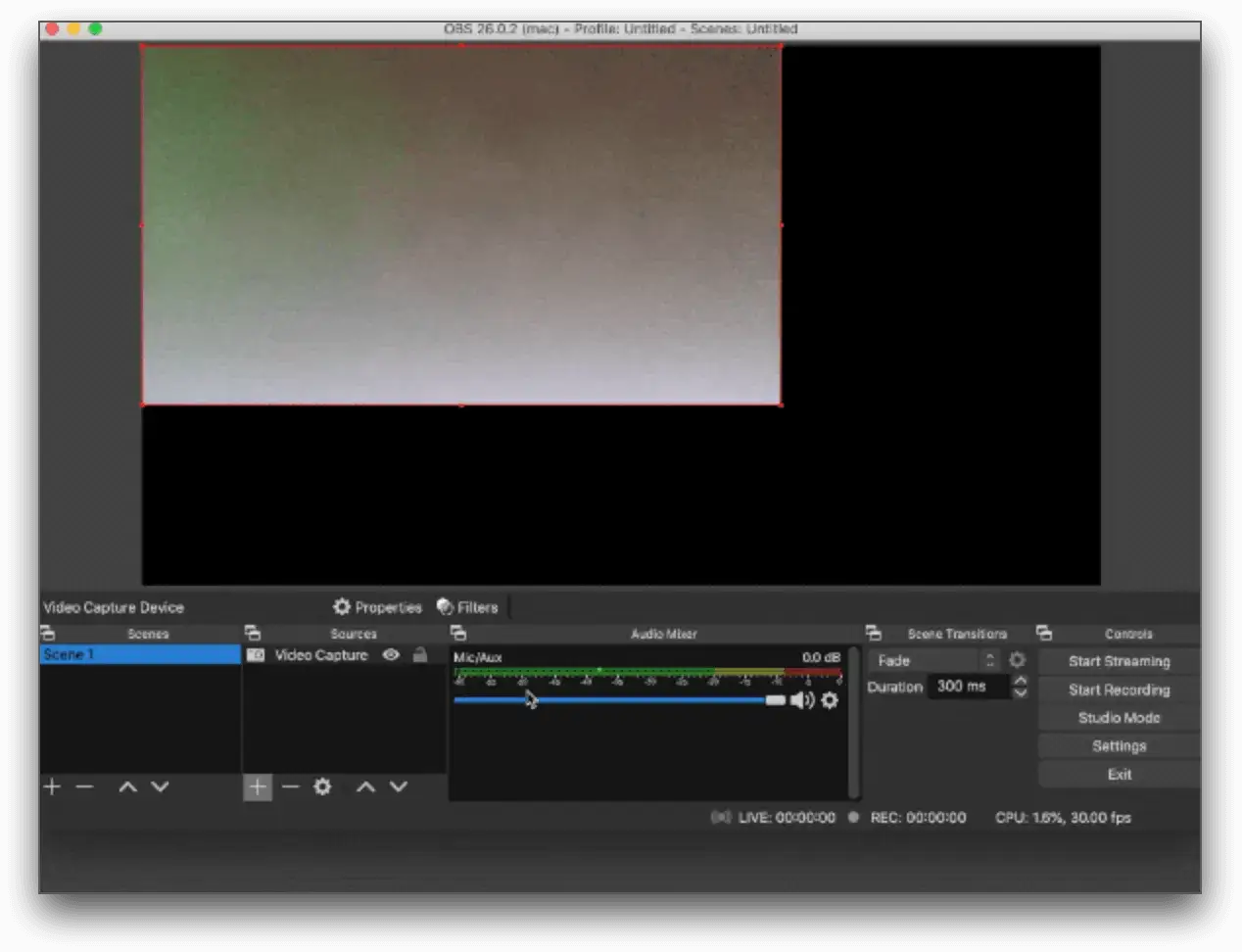Open Mic/Aux advanced settings gear
The width and height of the screenshot is (1242, 952).
tap(829, 700)
